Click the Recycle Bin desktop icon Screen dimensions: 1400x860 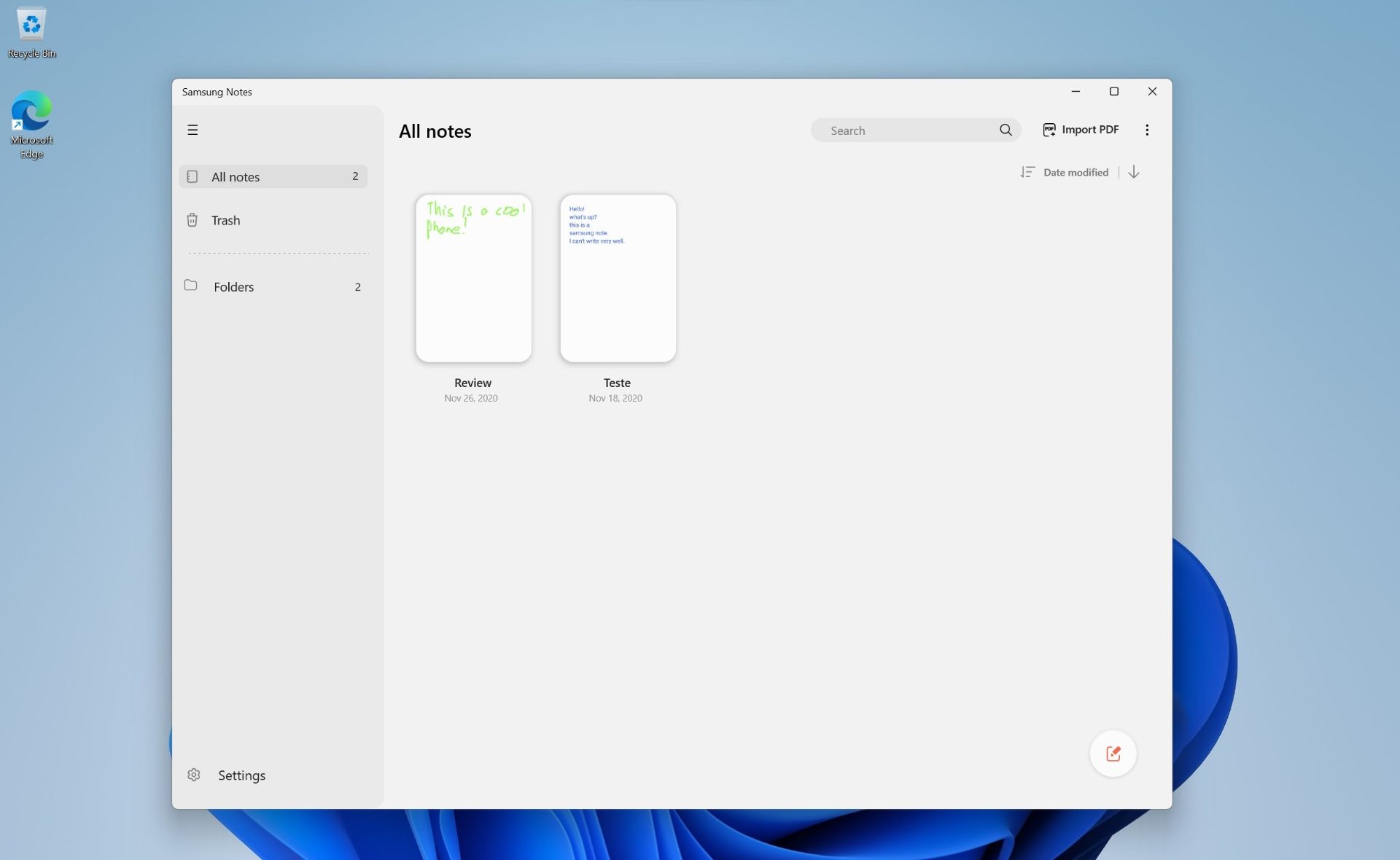tap(31, 31)
